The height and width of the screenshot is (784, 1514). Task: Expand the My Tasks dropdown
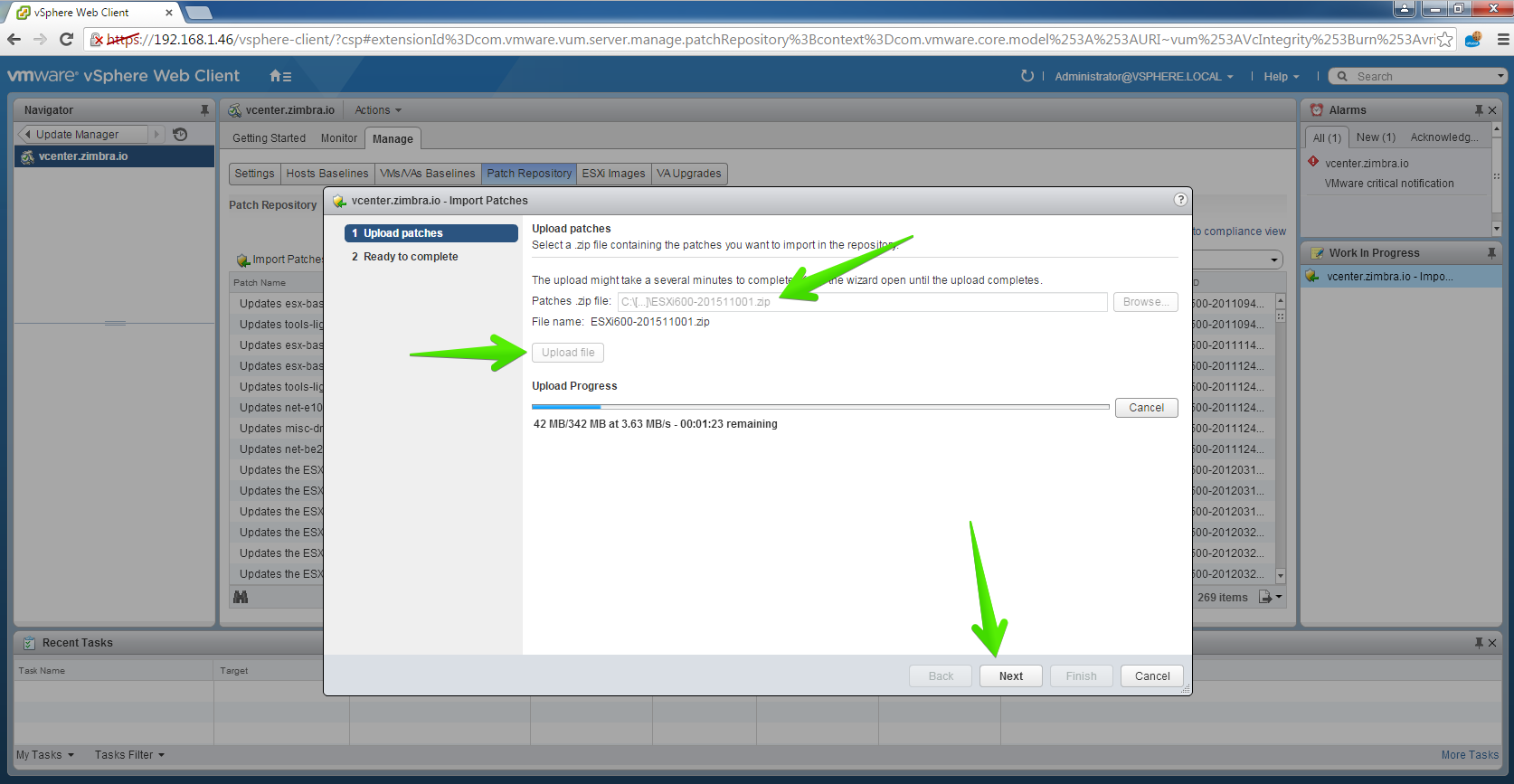tap(45, 755)
